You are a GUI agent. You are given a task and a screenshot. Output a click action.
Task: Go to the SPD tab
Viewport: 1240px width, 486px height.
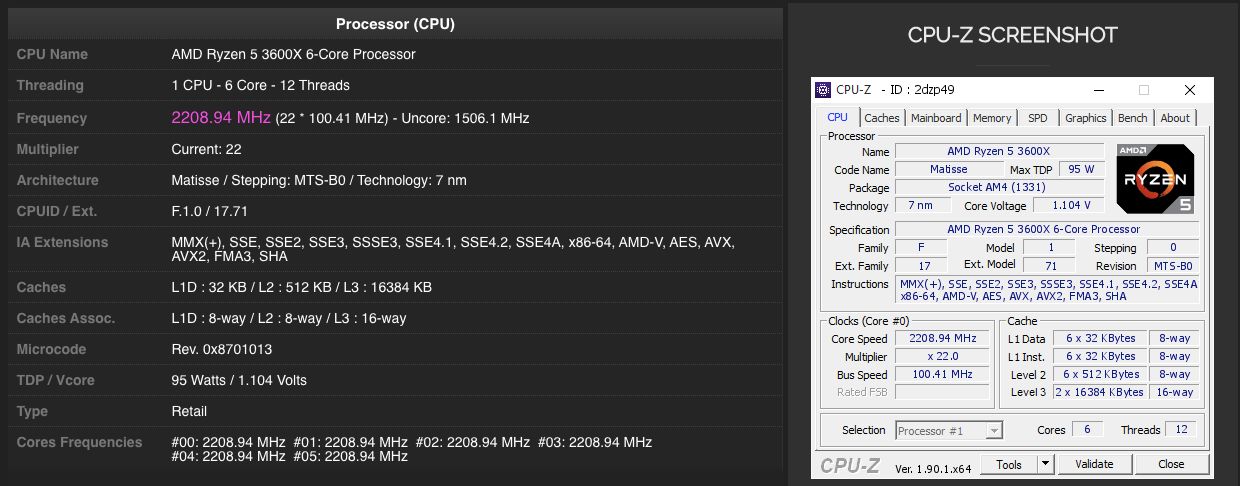pos(1037,118)
